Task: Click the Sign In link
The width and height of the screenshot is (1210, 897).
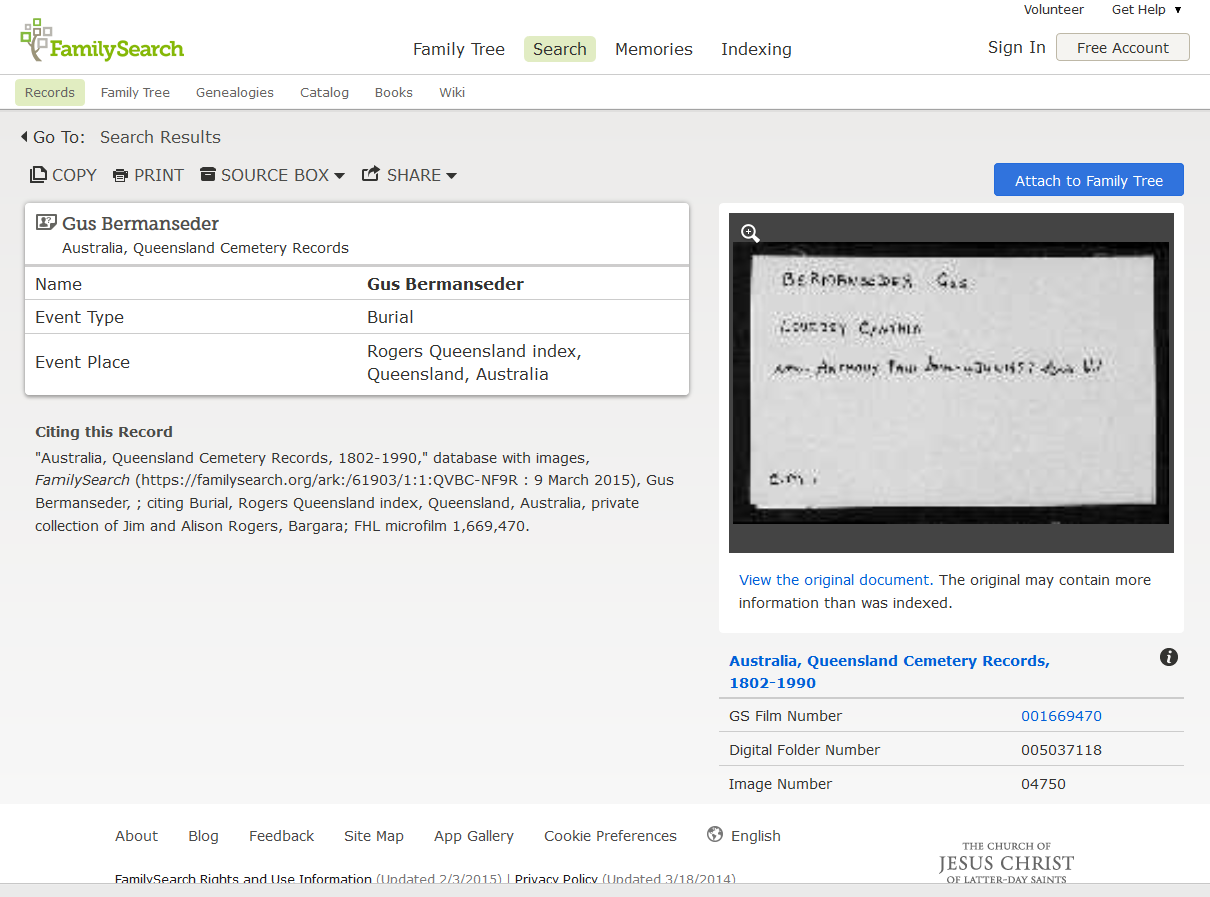Action: [1017, 47]
